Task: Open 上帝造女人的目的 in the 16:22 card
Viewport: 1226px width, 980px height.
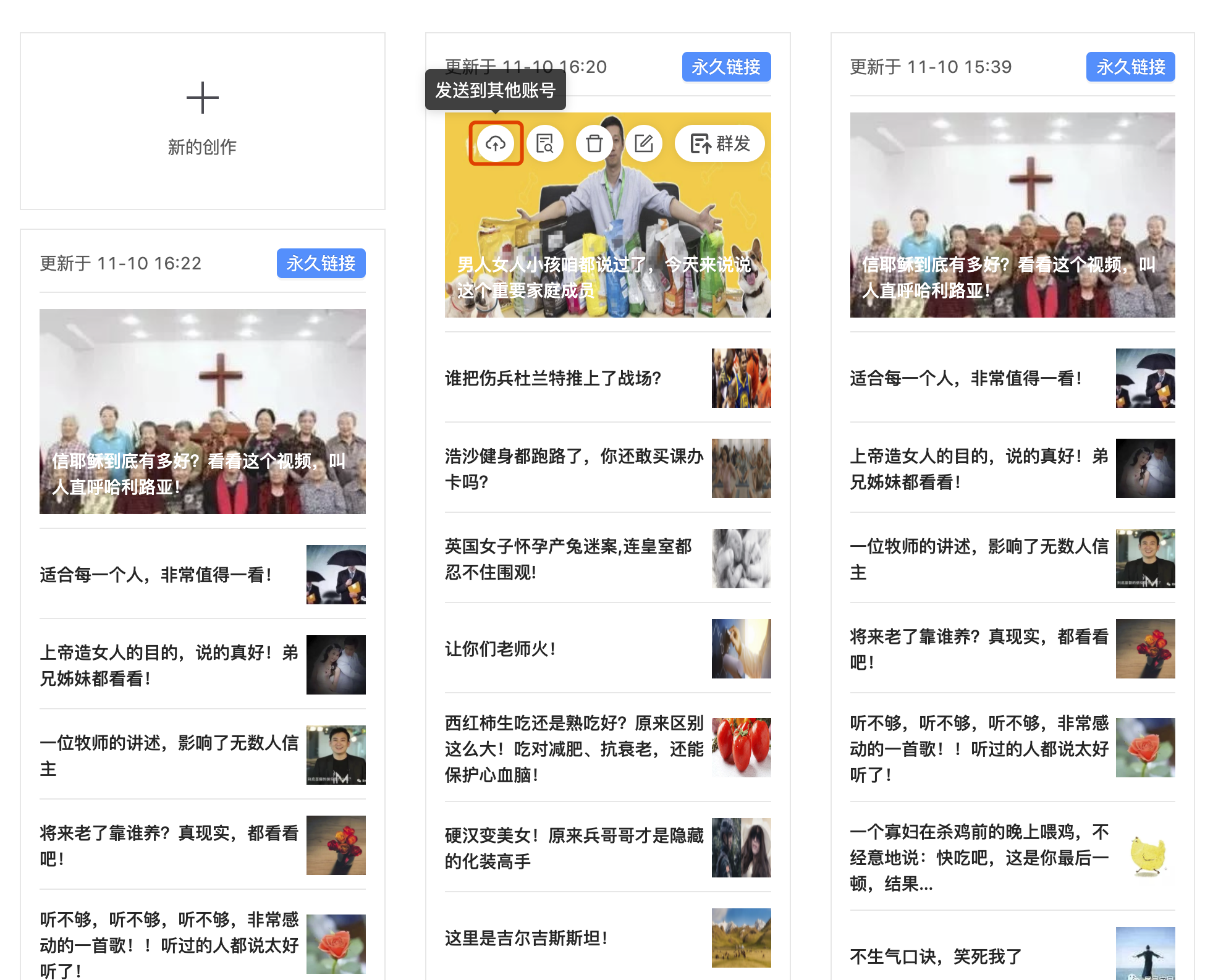Action: point(169,665)
